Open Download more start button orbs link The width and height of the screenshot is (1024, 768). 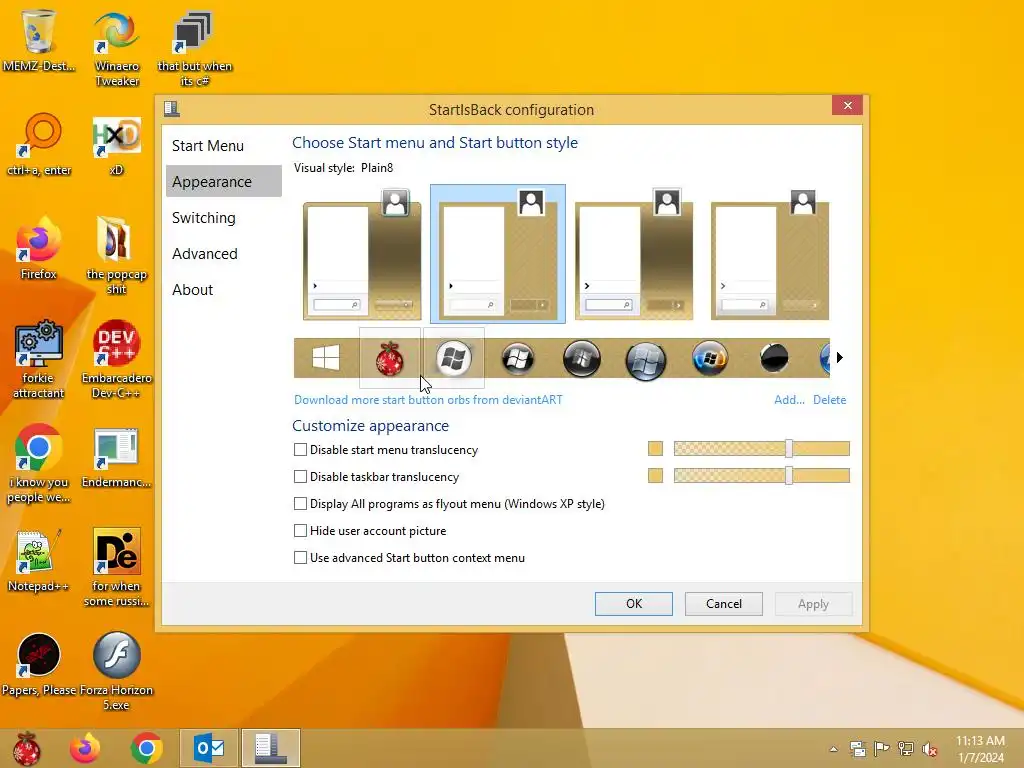tap(428, 400)
